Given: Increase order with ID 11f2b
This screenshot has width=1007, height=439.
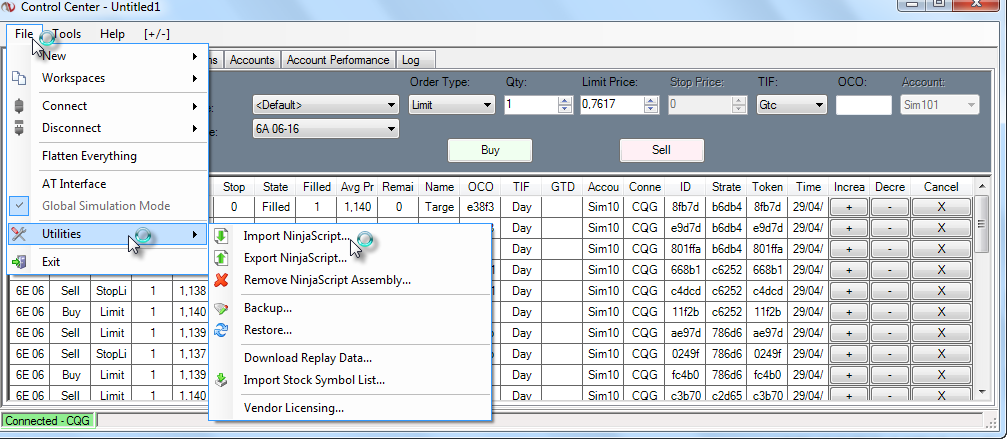Looking at the screenshot, I should pos(848,312).
